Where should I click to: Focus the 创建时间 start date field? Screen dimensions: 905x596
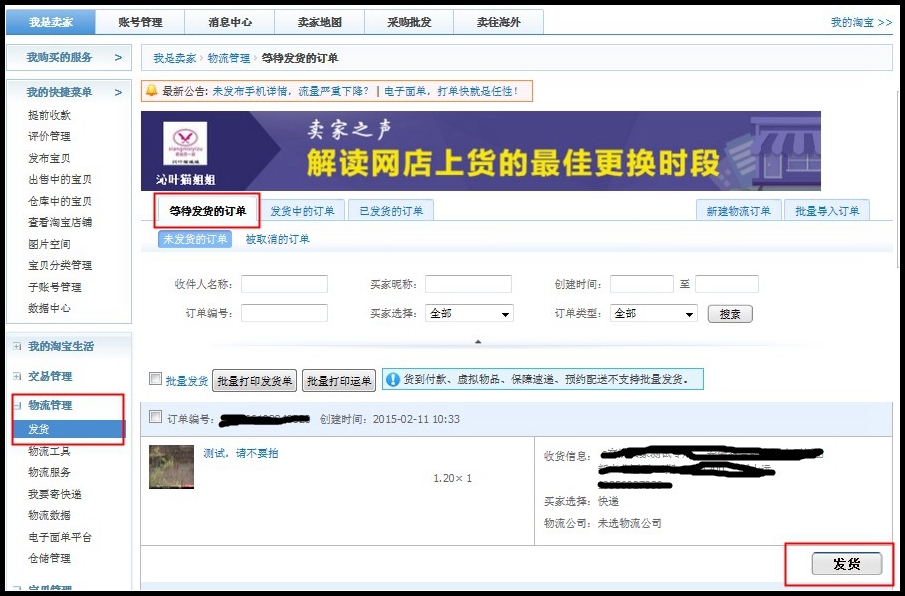[x=641, y=284]
